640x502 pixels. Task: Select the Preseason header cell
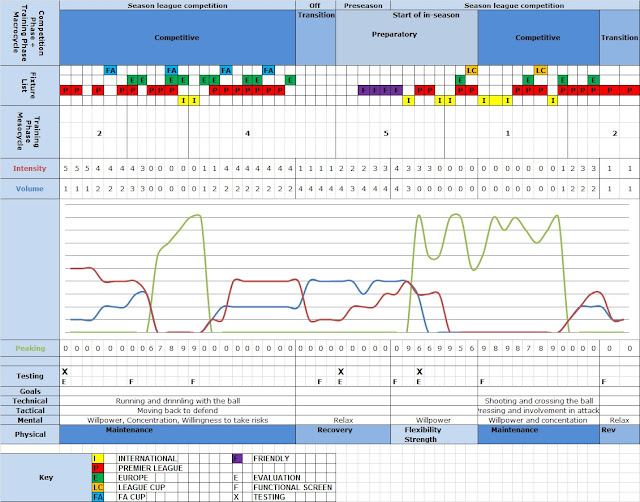(363, 5)
